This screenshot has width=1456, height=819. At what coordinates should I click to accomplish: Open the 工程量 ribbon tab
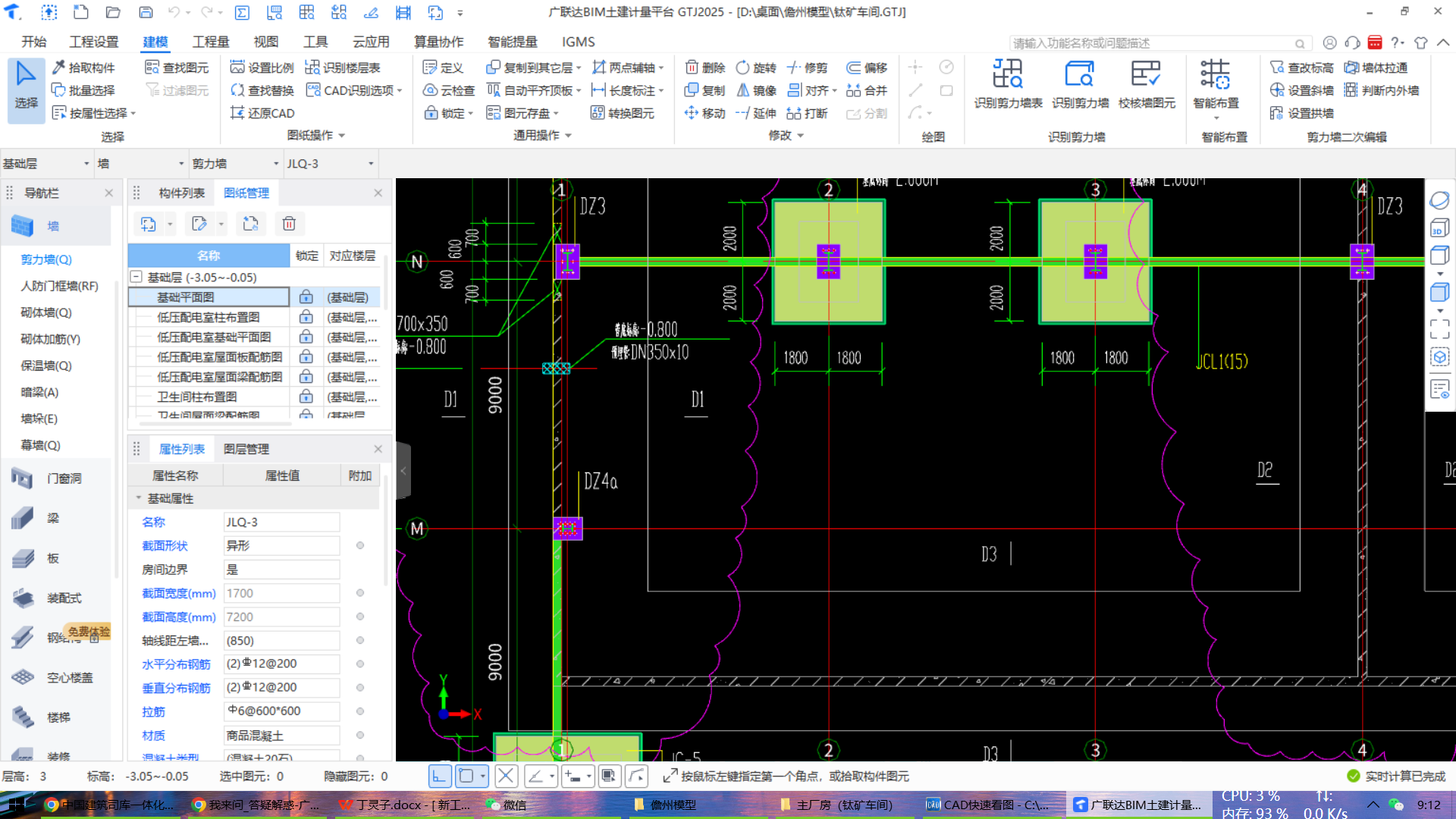(211, 42)
